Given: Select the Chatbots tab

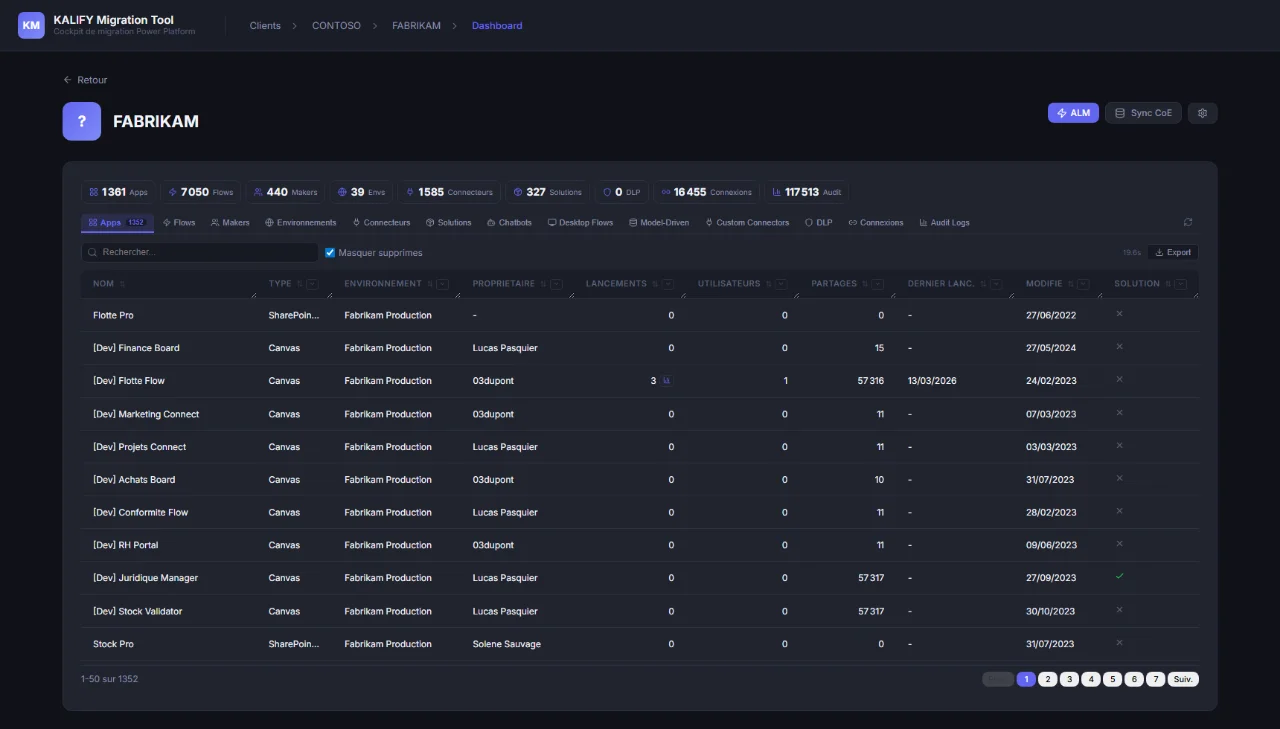Looking at the screenshot, I should point(509,222).
